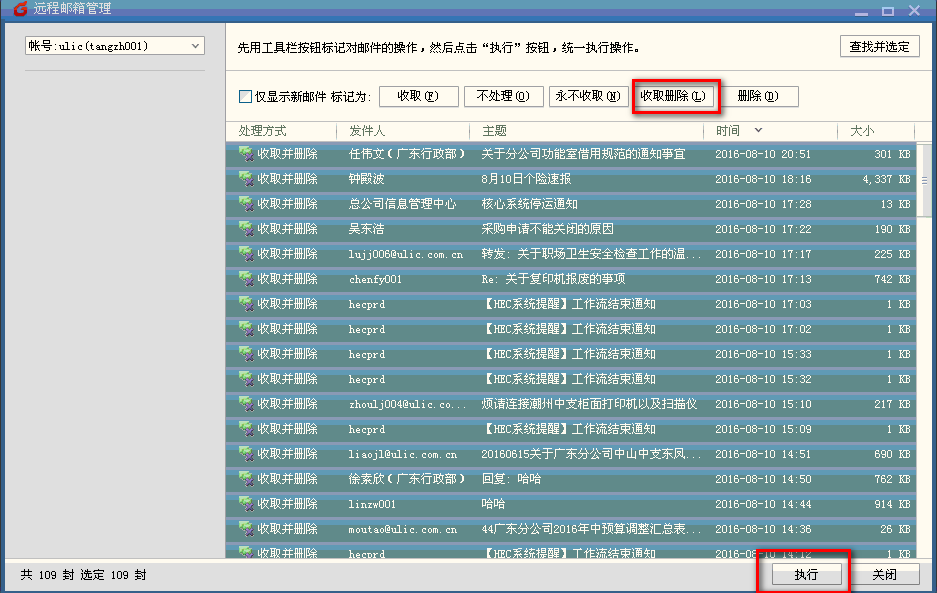
Task: Toggle the 仅显示新邮件 checkbox
Action: pos(245,97)
